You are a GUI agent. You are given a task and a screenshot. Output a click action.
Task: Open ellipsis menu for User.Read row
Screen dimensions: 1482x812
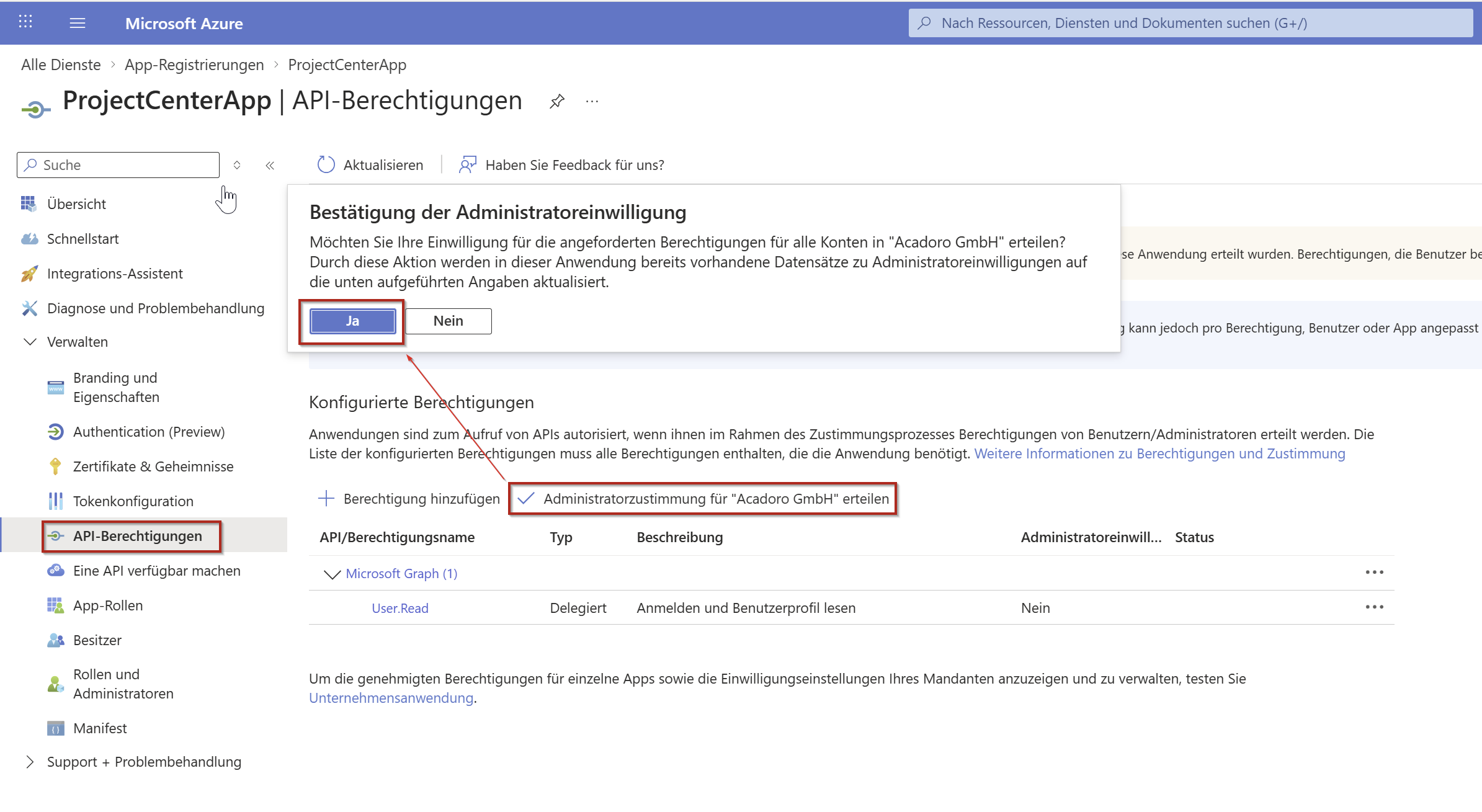point(1375,607)
